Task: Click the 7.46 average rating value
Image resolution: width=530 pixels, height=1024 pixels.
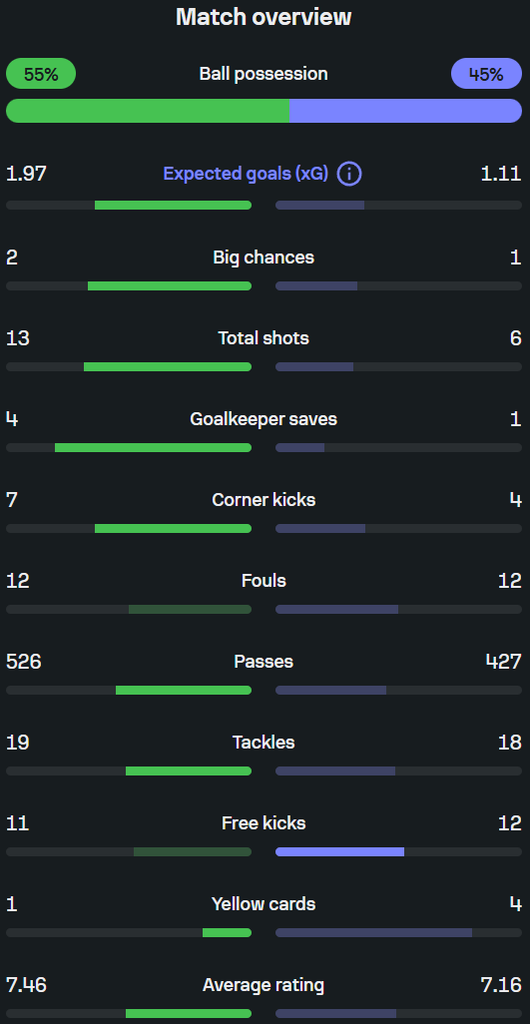Action: click(26, 985)
